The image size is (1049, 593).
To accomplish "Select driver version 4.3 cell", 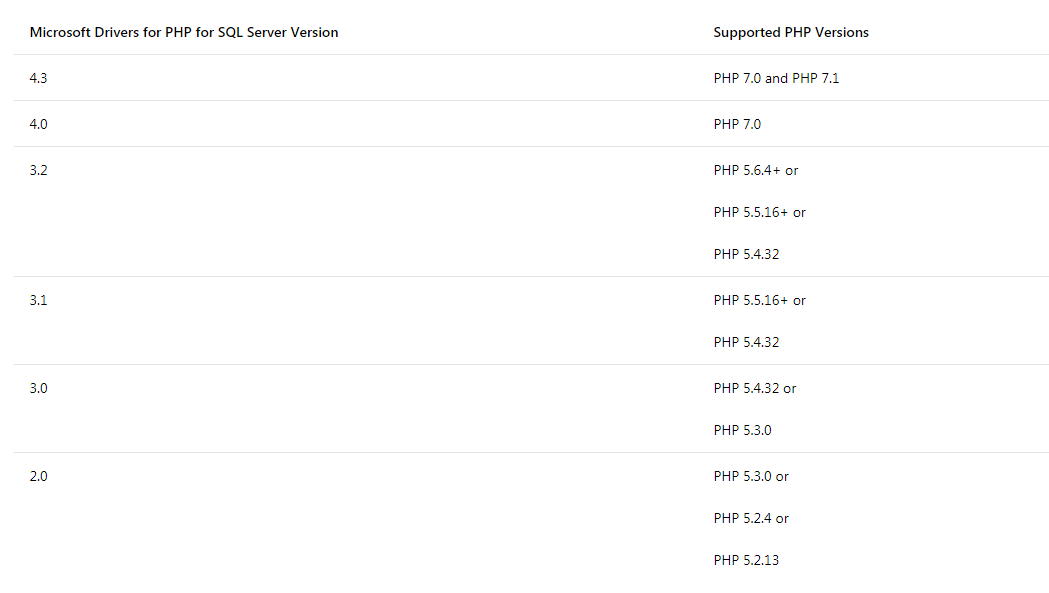I will tap(39, 78).
